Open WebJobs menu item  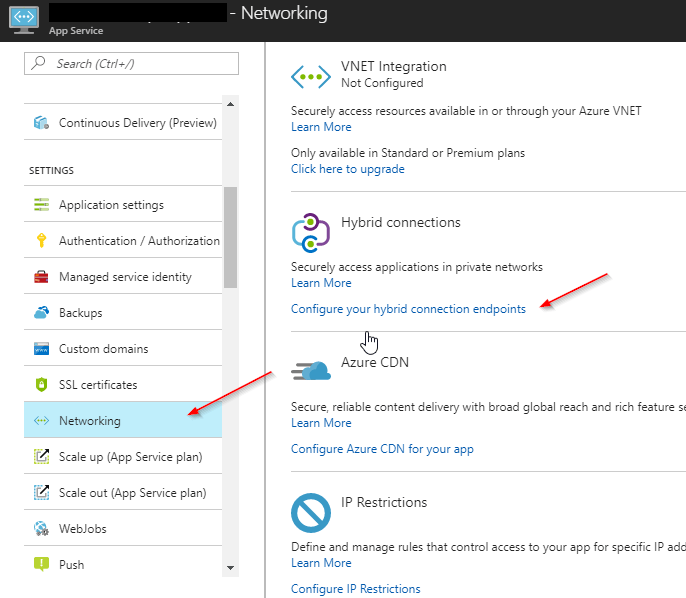pyautogui.click(x=123, y=528)
